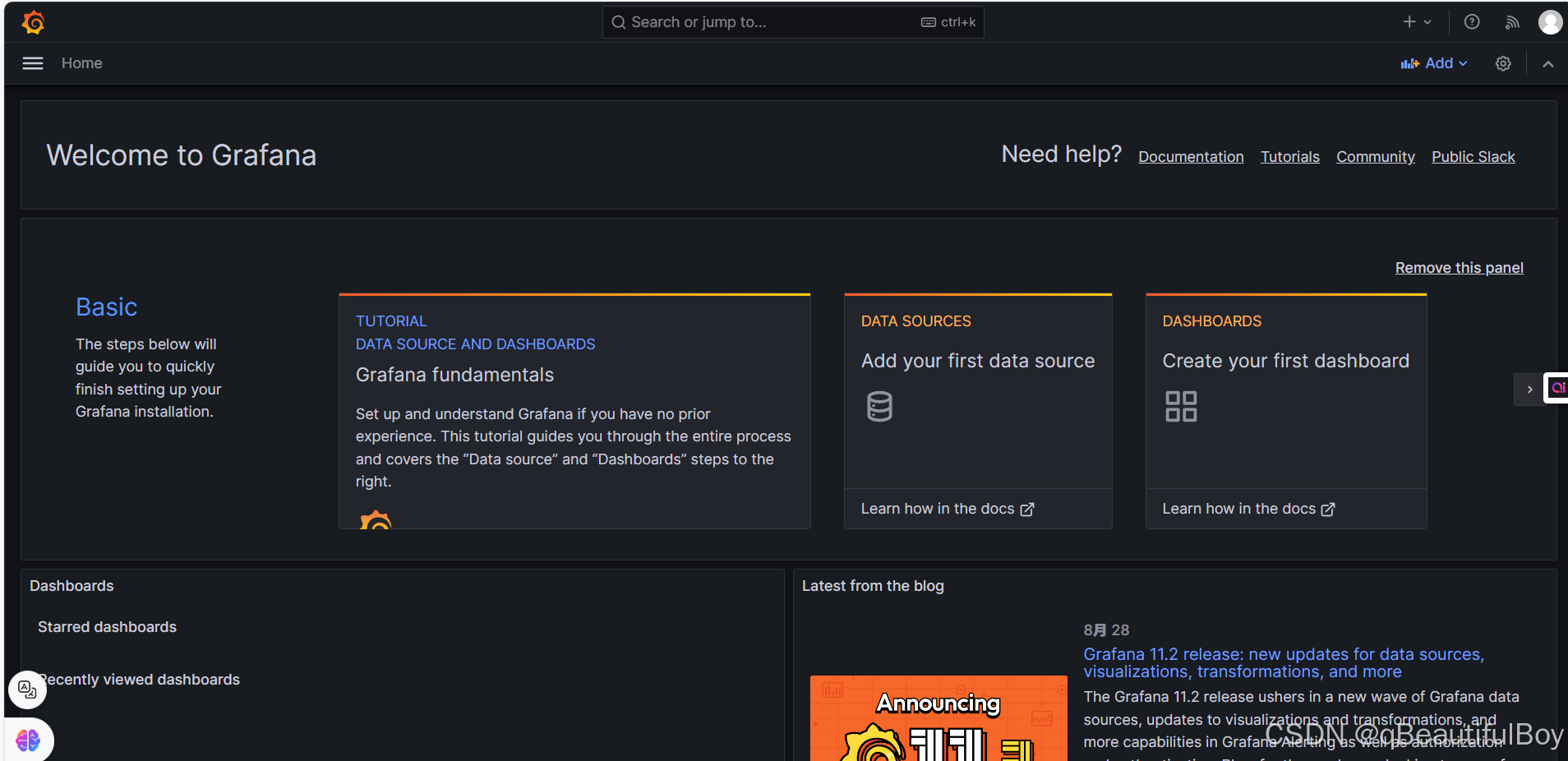Click Recently viewed dashboards heading

140,680
